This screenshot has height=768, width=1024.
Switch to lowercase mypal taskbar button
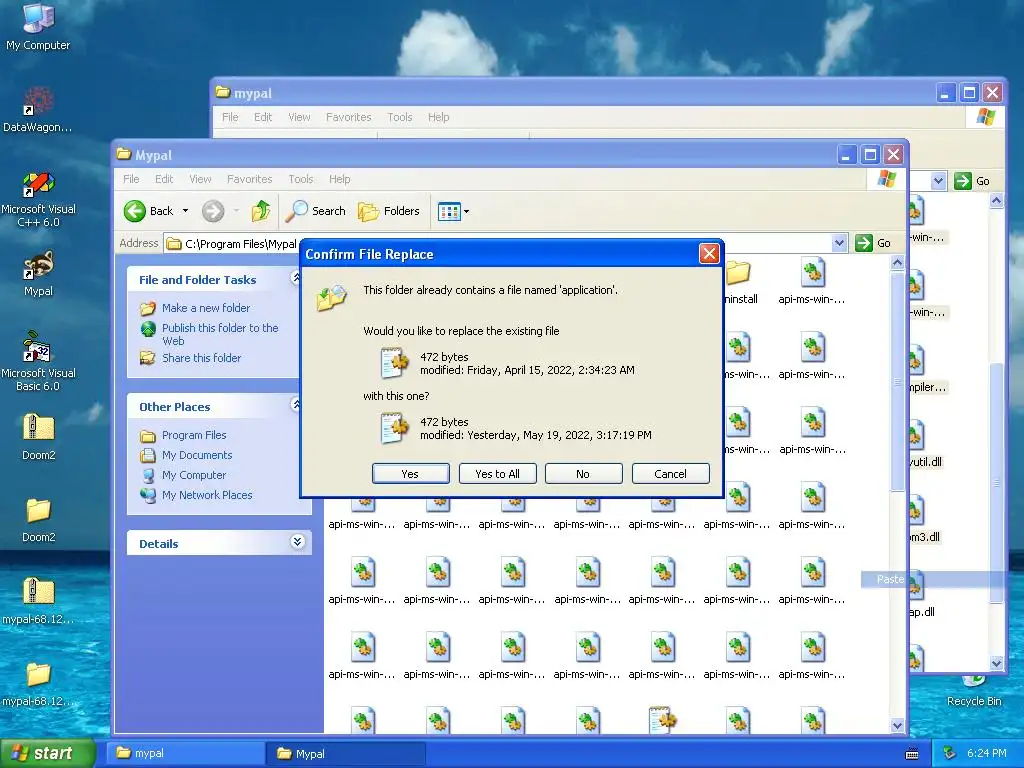click(185, 753)
